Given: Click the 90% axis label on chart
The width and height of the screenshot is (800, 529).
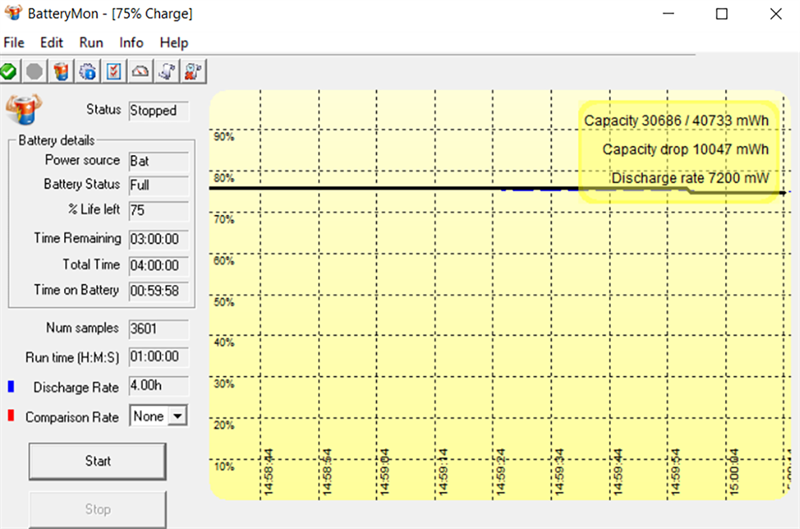Looking at the screenshot, I should click(x=224, y=136).
